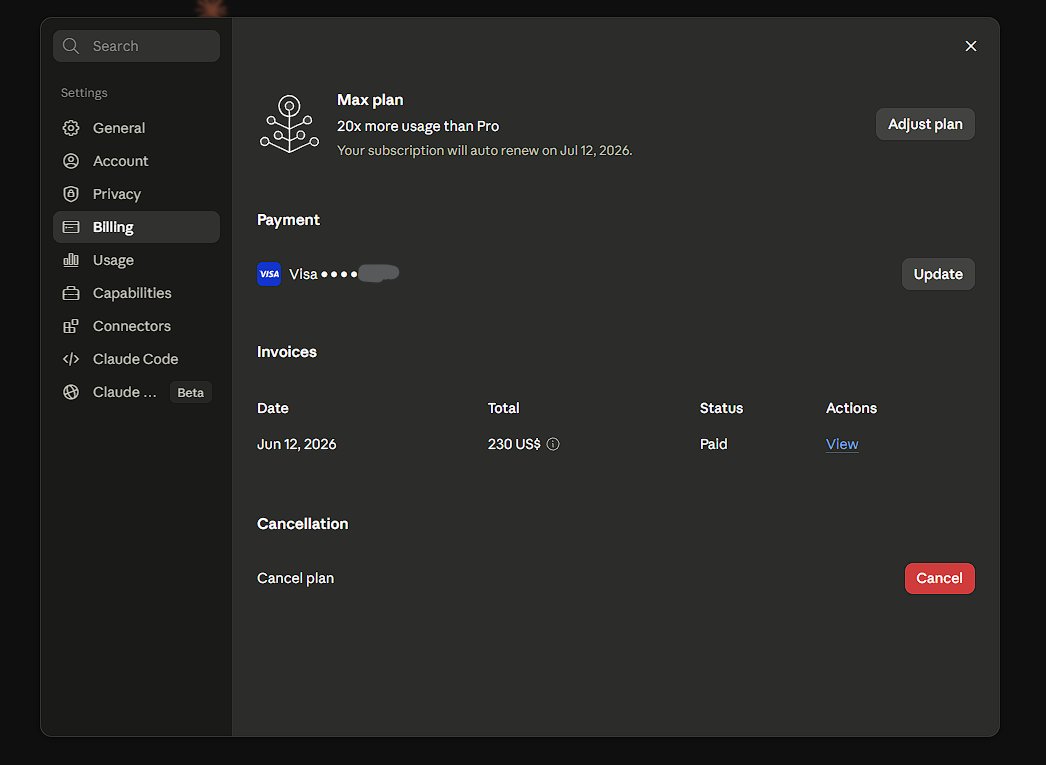Open the General settings section
The height and width of the screenshot is (765, 1046).
pyautogui.click(x=136, y=128)
